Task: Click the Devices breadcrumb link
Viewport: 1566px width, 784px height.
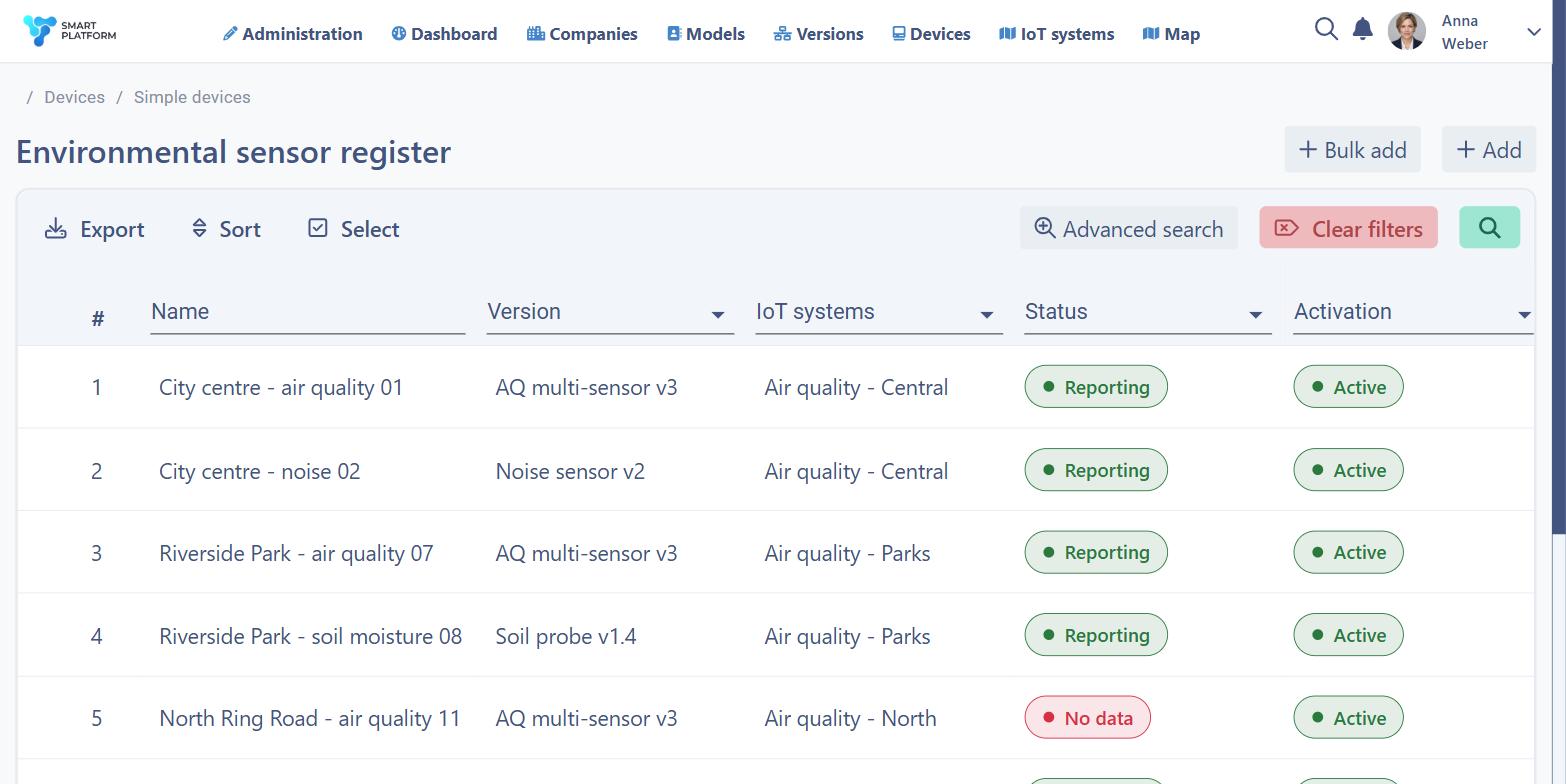Action: coord(74,97)
